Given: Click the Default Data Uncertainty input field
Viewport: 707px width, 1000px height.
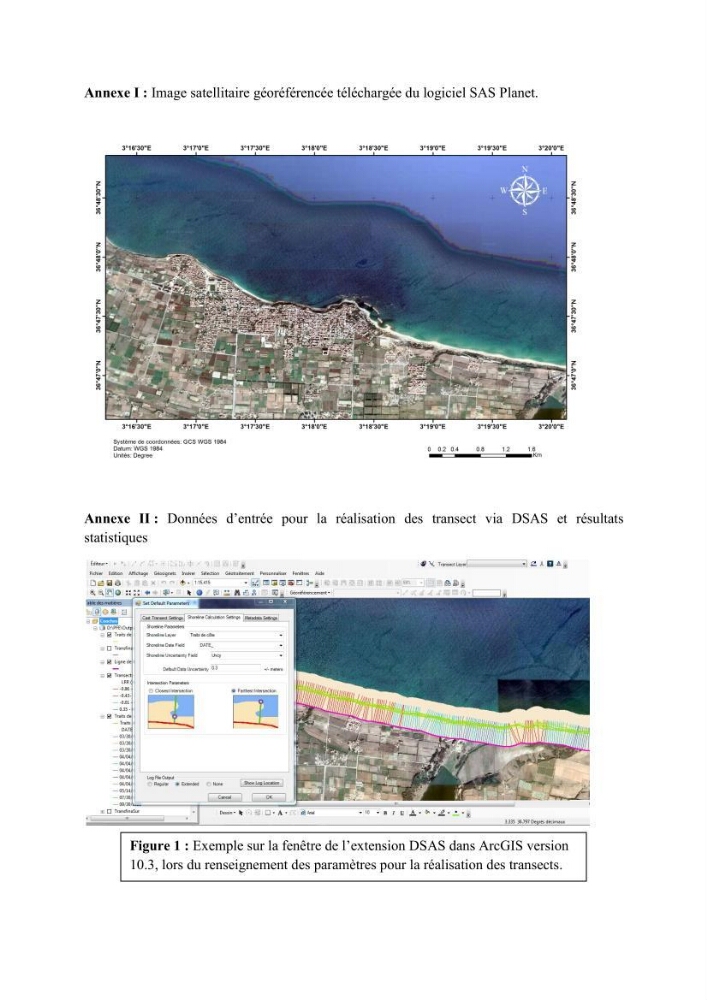Looking at the screenshot, I should pos(236,668).
